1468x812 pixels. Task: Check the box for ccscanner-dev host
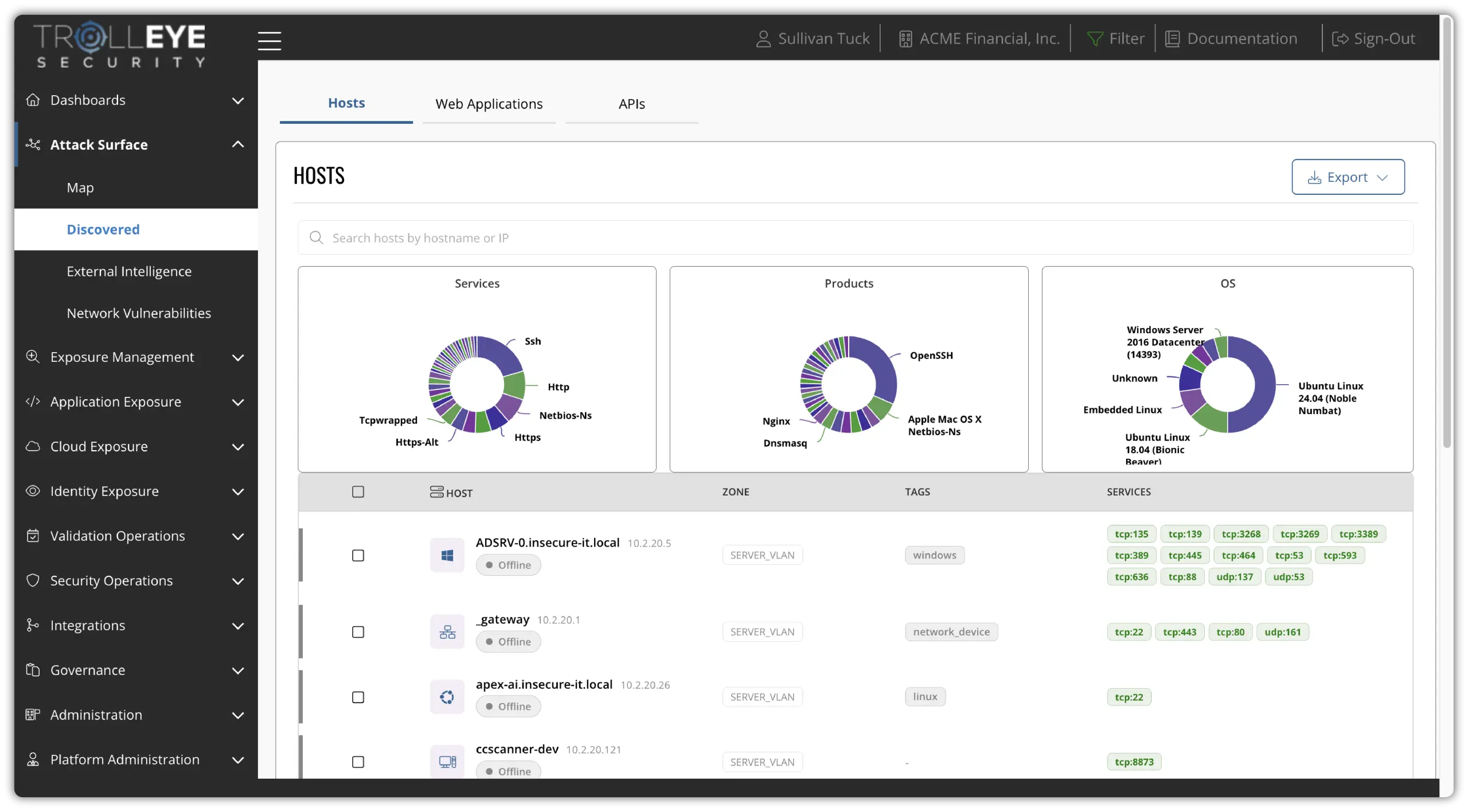point(358,762)
